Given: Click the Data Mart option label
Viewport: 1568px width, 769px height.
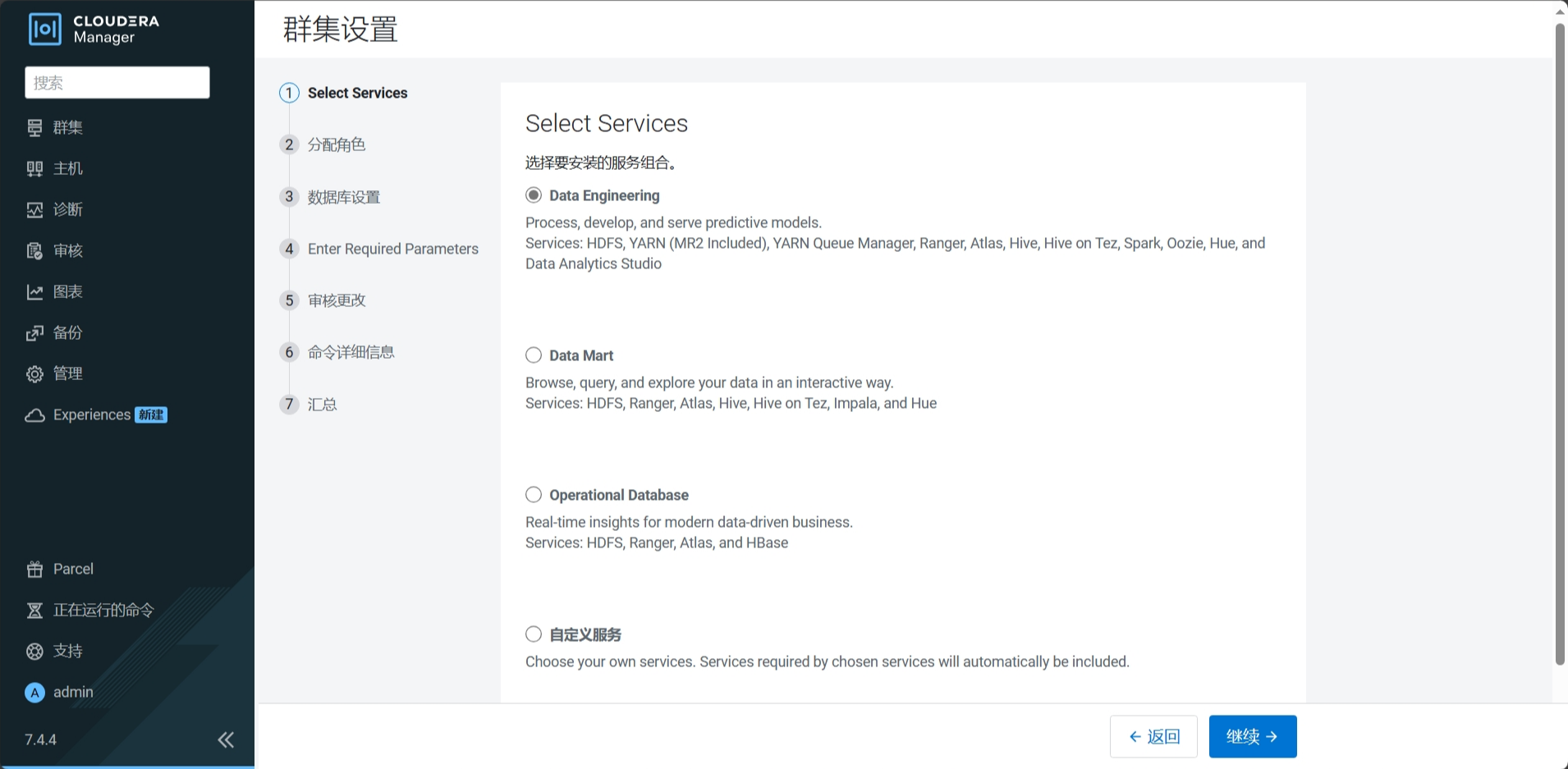Looking at the screenshot, I should [x=581, y=355].
